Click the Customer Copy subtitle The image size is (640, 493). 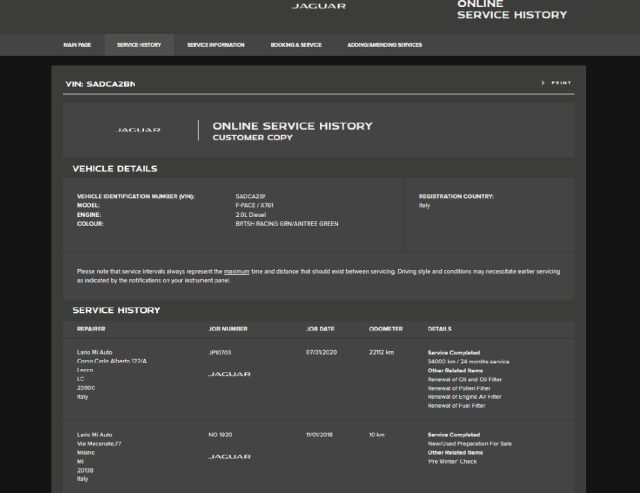(253, 138)
